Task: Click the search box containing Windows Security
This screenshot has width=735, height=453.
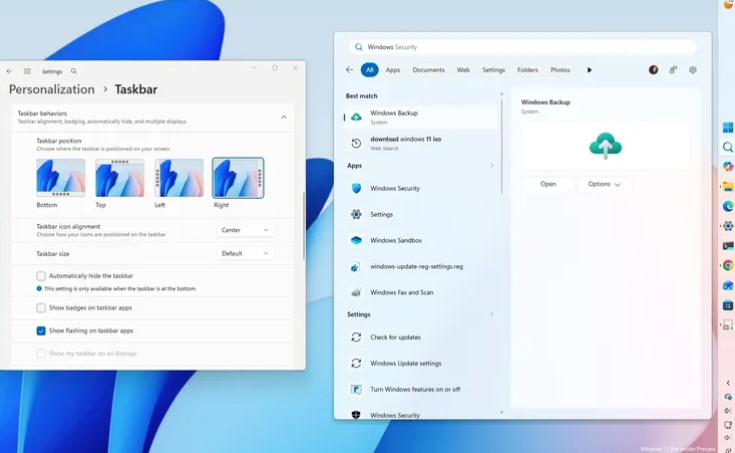Action: (522, 47)
